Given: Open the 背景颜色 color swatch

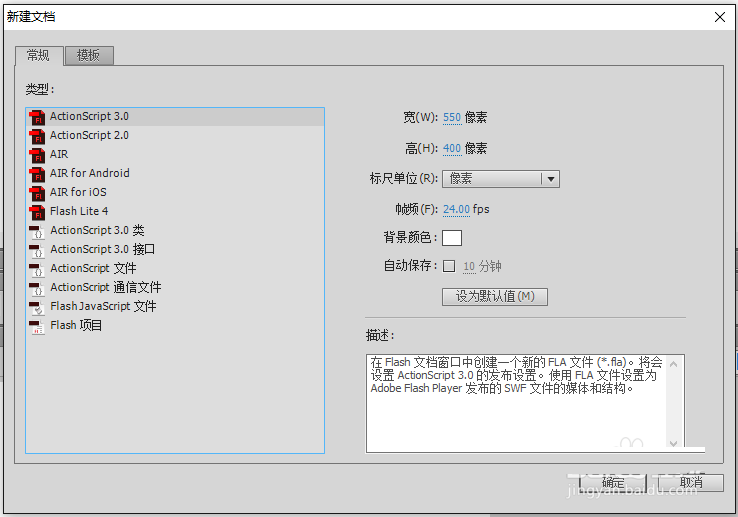Looking at the screenshot, I should [x=452, y=238].
